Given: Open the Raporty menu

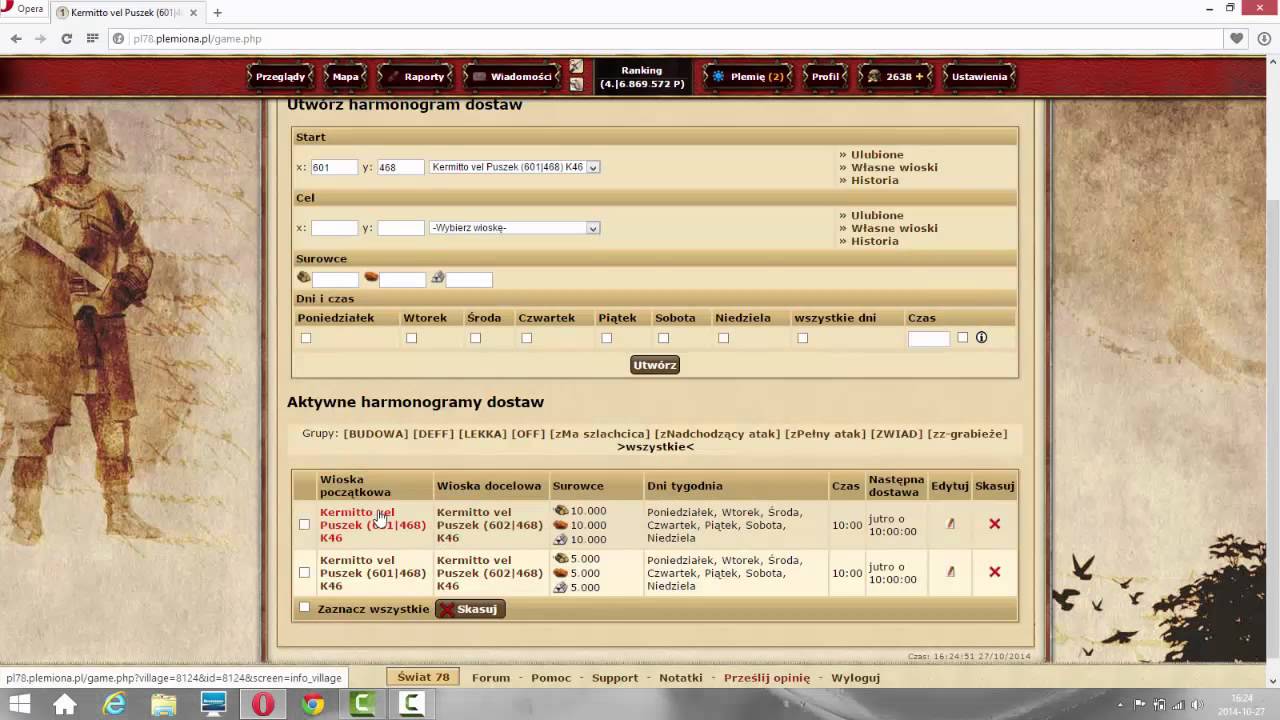Looking at the screenshot, I should click(415, 76).
